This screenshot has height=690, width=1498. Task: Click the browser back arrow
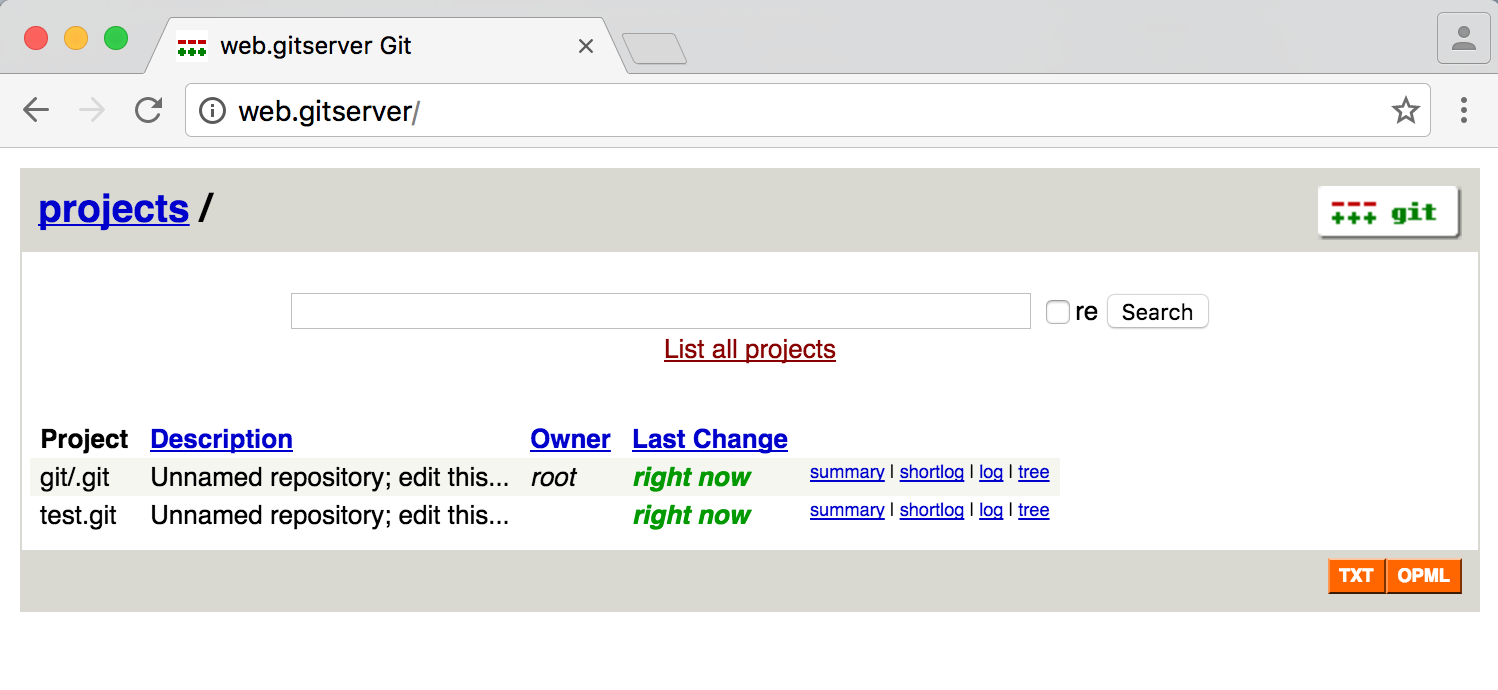pos(36,110)
